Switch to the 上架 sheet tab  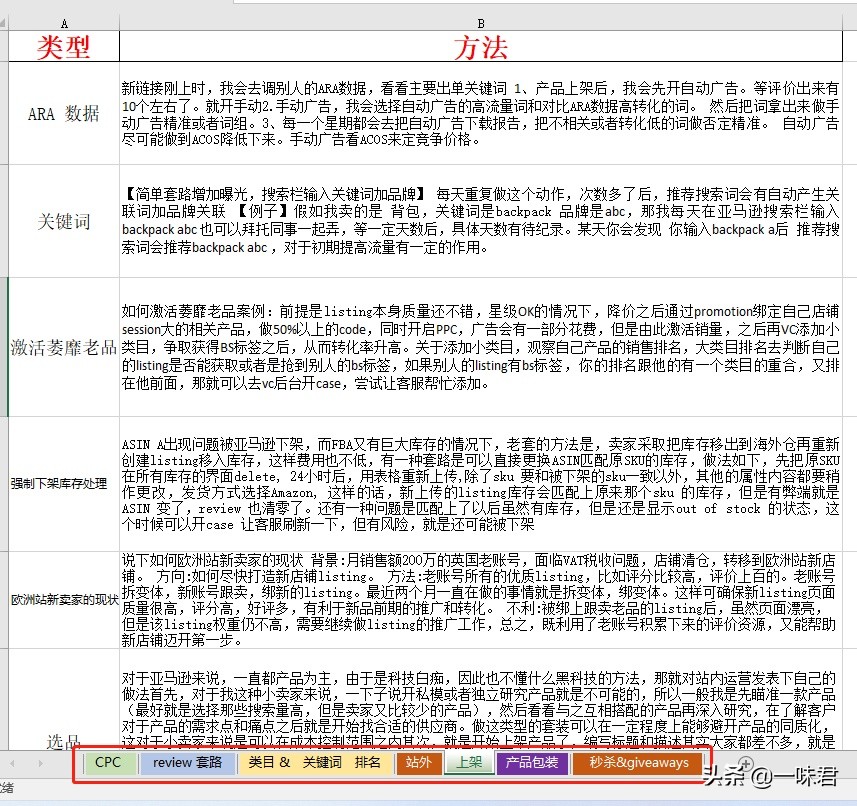469,762
